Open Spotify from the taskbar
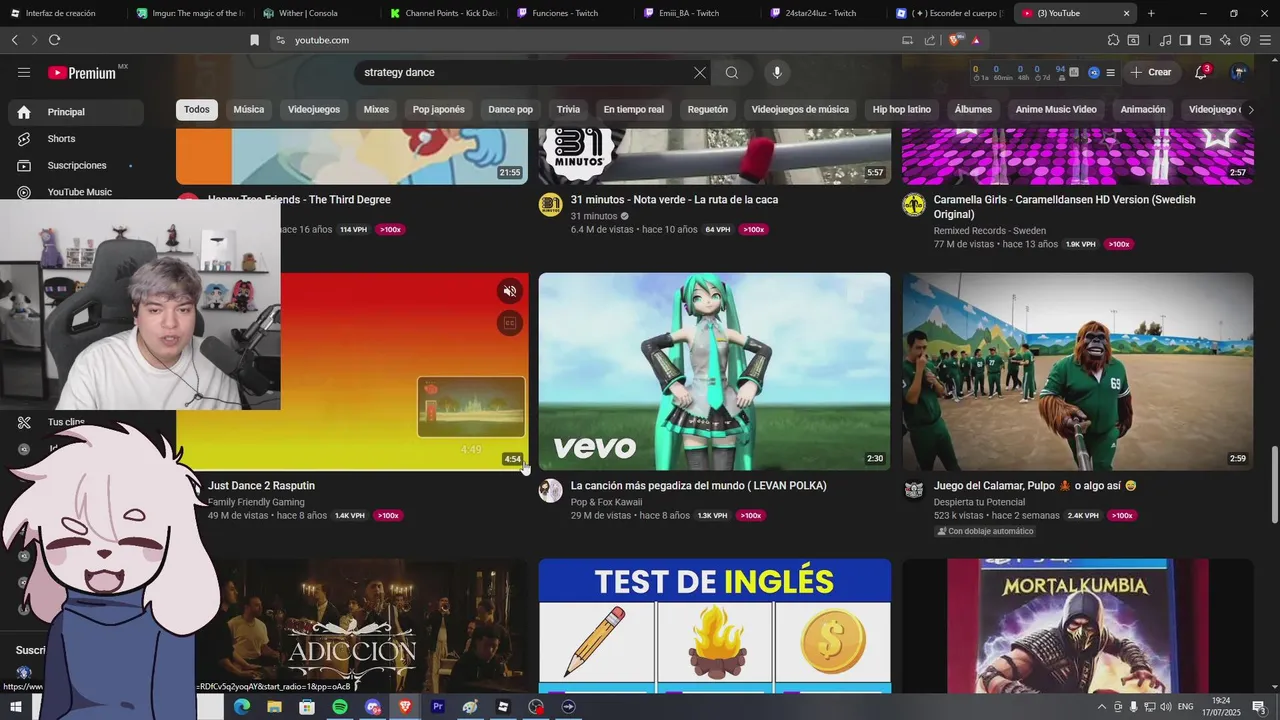Screen dimensions: 1280x720 [340, 707]
